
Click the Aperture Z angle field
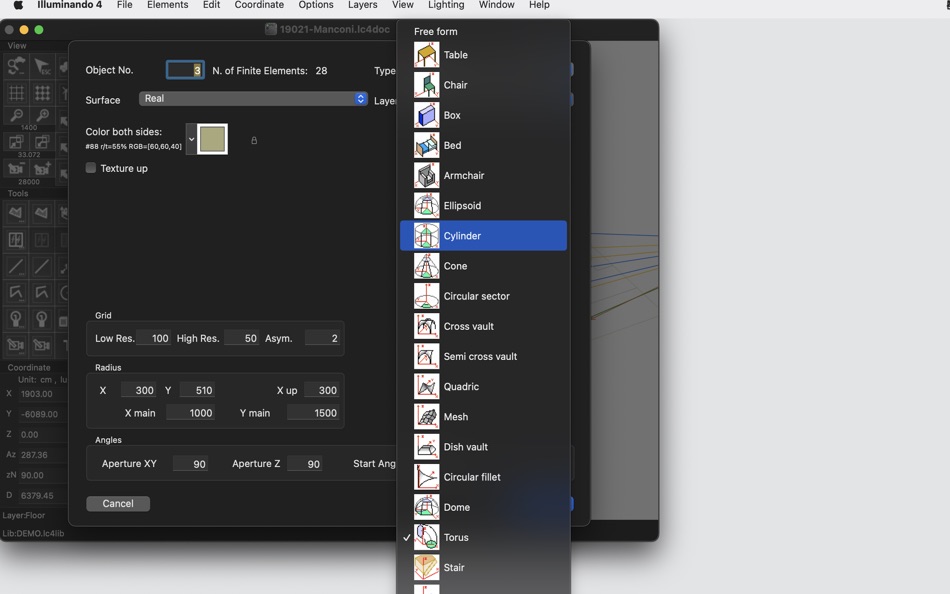coord(304,464)
